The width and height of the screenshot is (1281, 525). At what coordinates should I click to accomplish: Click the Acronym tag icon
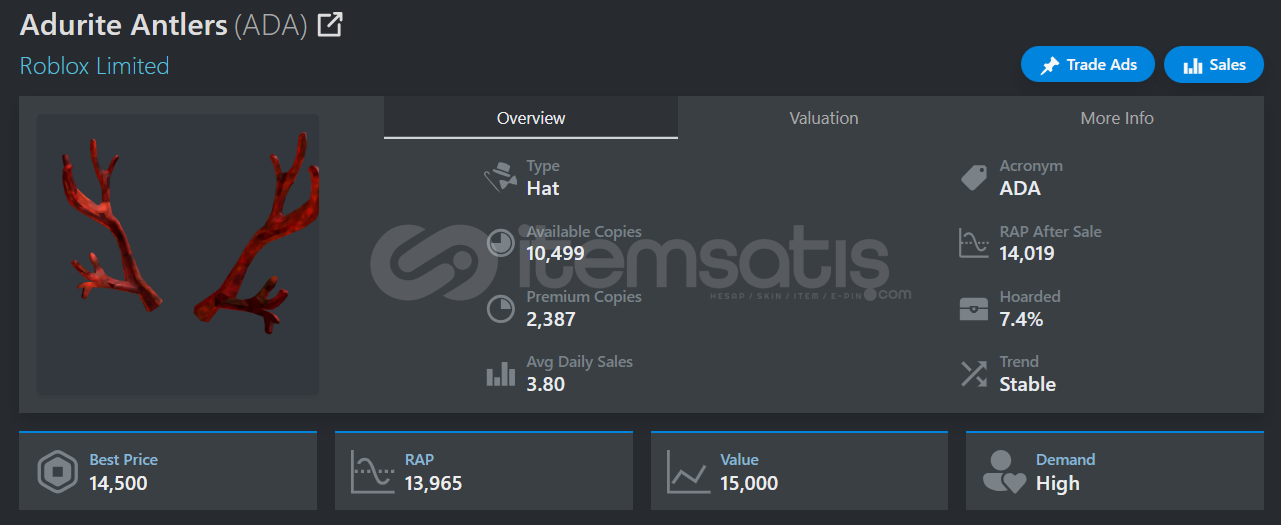pyautogui.click(x=974, y=178)
